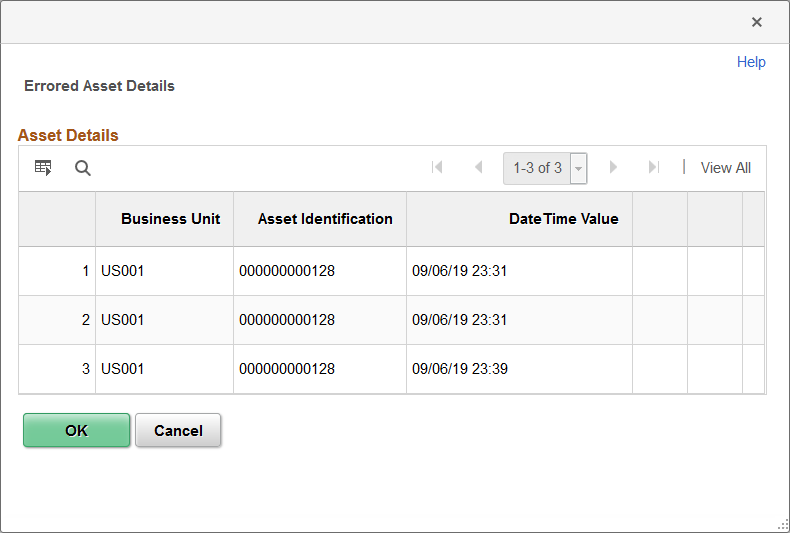This screenshot has width=790, height=533.
Task: Sort by Business Unit column header
Action: (170, 219)
